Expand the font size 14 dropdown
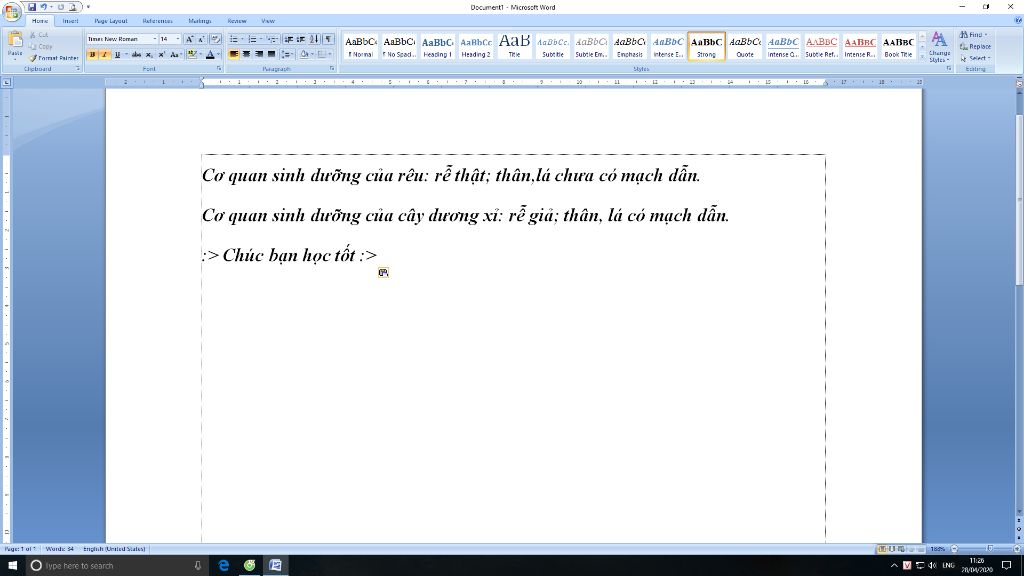The height and width of the screenshot is (576, 1024). [x=178, y=39]
